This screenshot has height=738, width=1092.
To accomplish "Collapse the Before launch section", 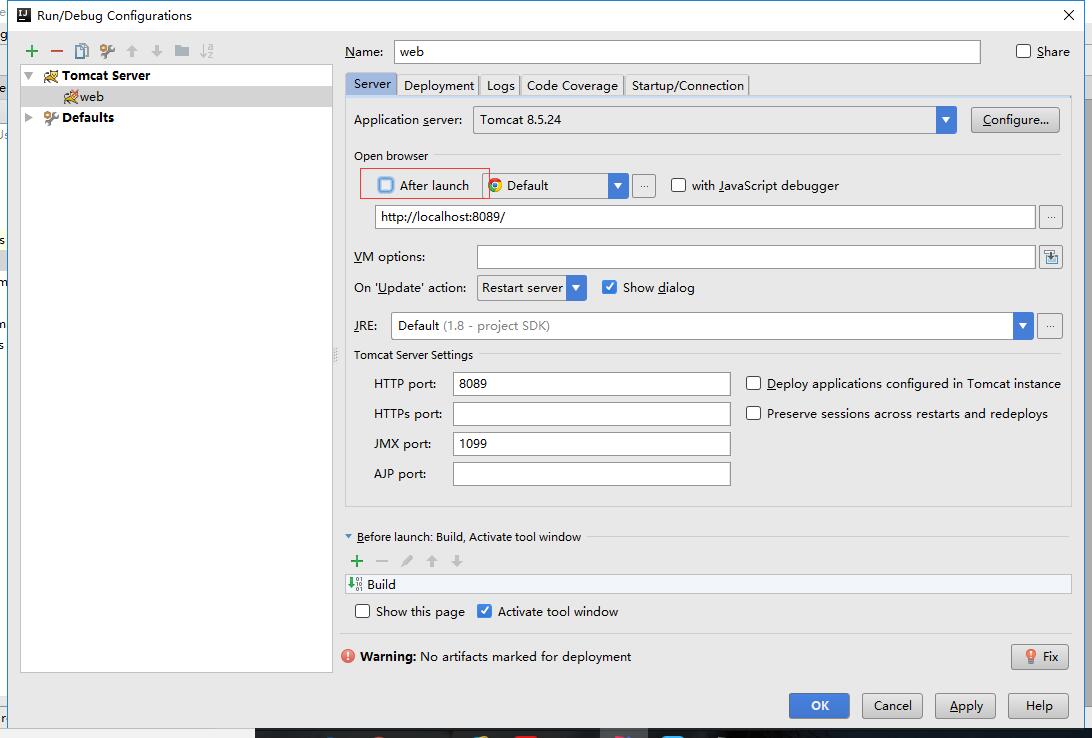I will (348, 537).
